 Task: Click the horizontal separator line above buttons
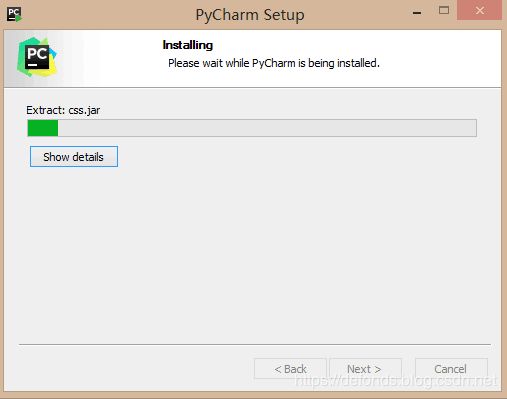tap(255, 344)
